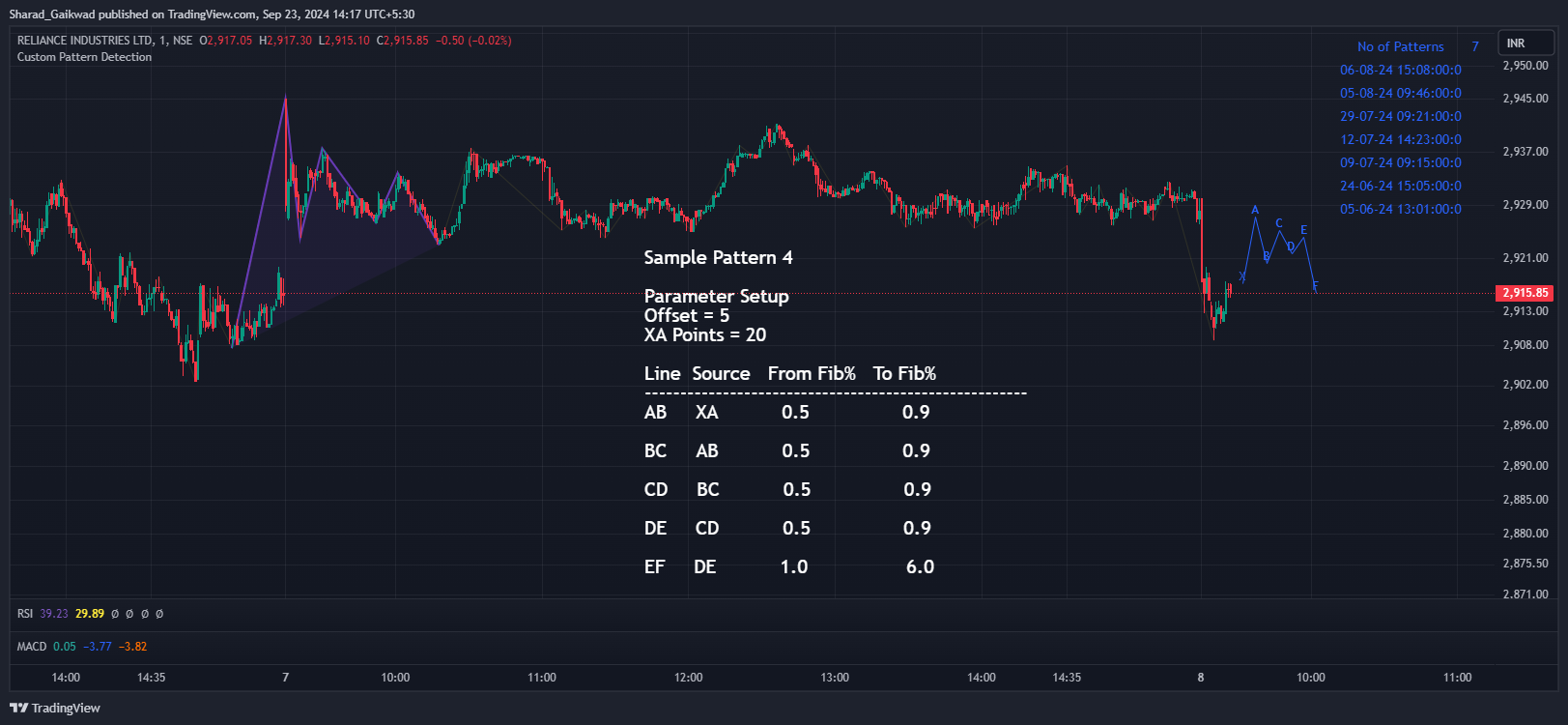Click the INR currency button
Screen dimensions: 1568x725
click(1526, 43)
